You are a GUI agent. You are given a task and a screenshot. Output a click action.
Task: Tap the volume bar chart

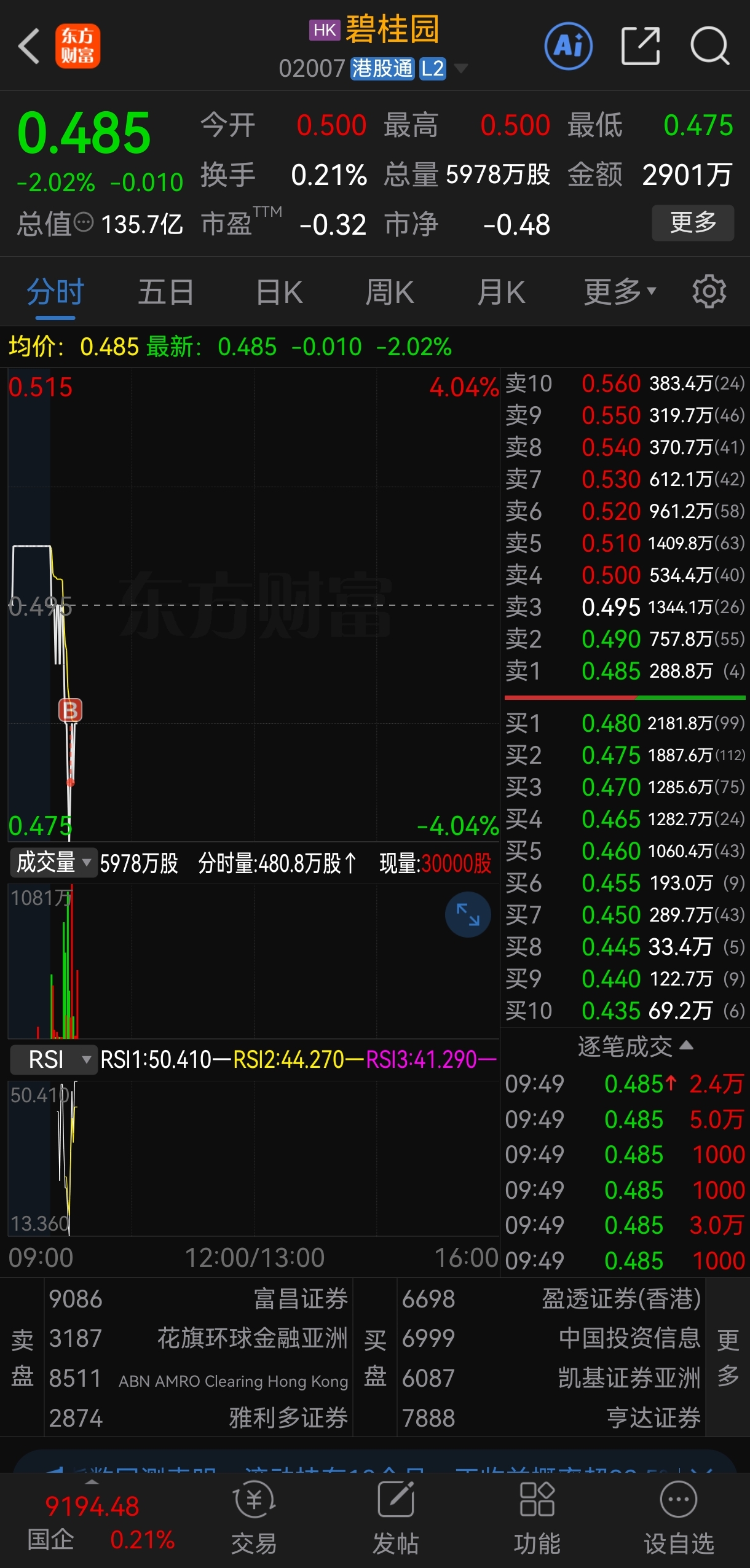coord(253,961)
